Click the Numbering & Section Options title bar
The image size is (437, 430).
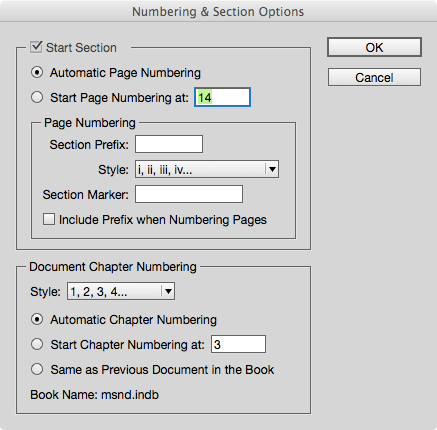218,11
